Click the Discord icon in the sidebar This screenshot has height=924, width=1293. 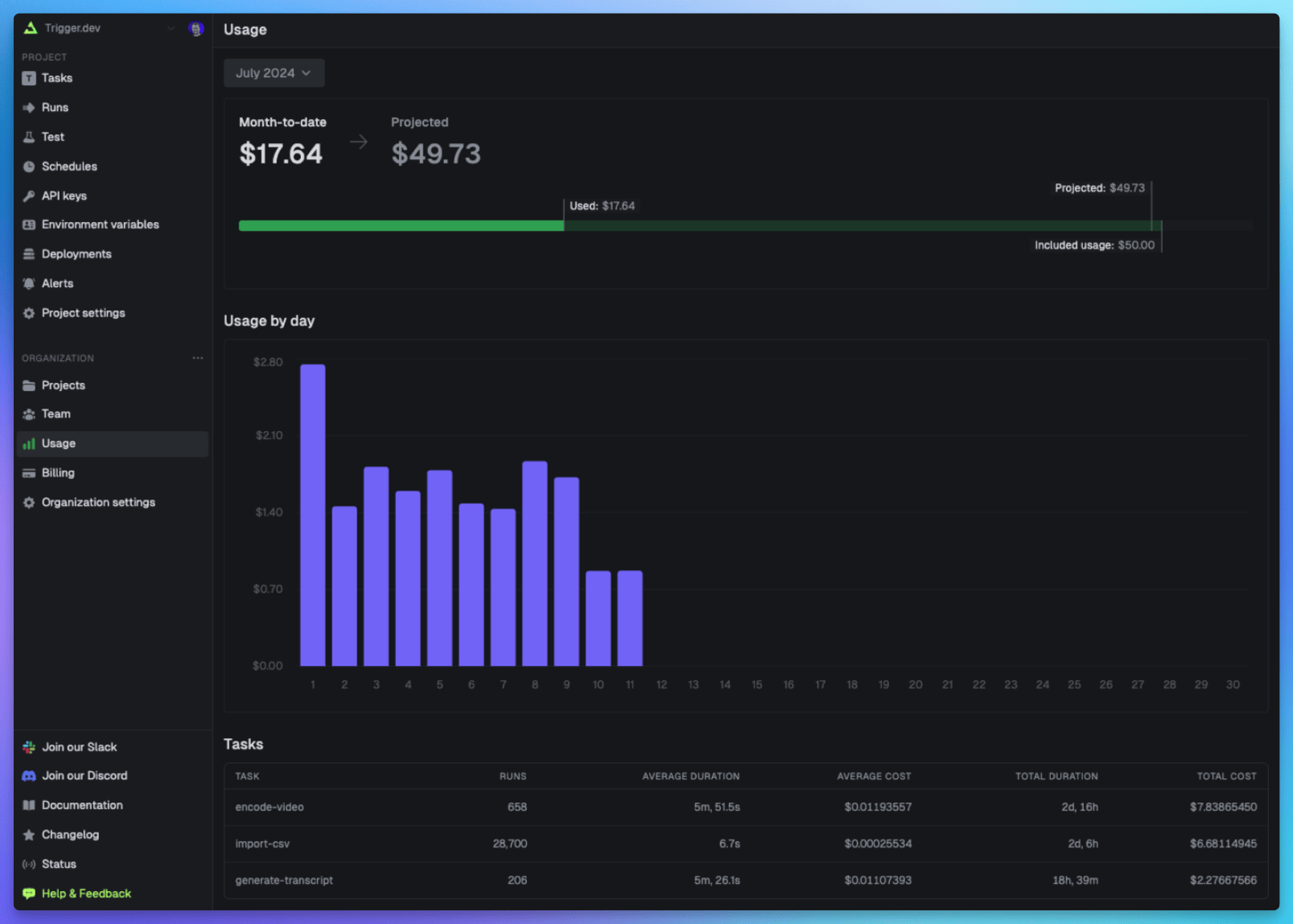click(28, 775)
